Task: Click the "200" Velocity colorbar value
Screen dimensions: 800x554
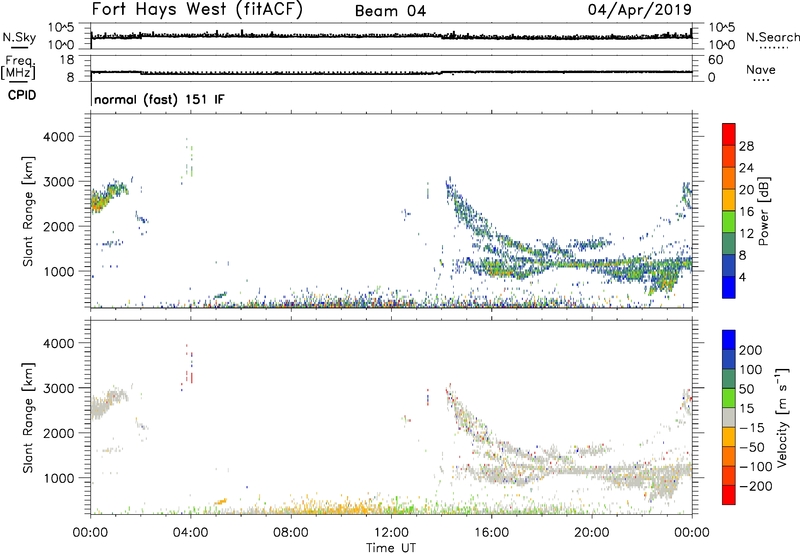Action: 751,350
